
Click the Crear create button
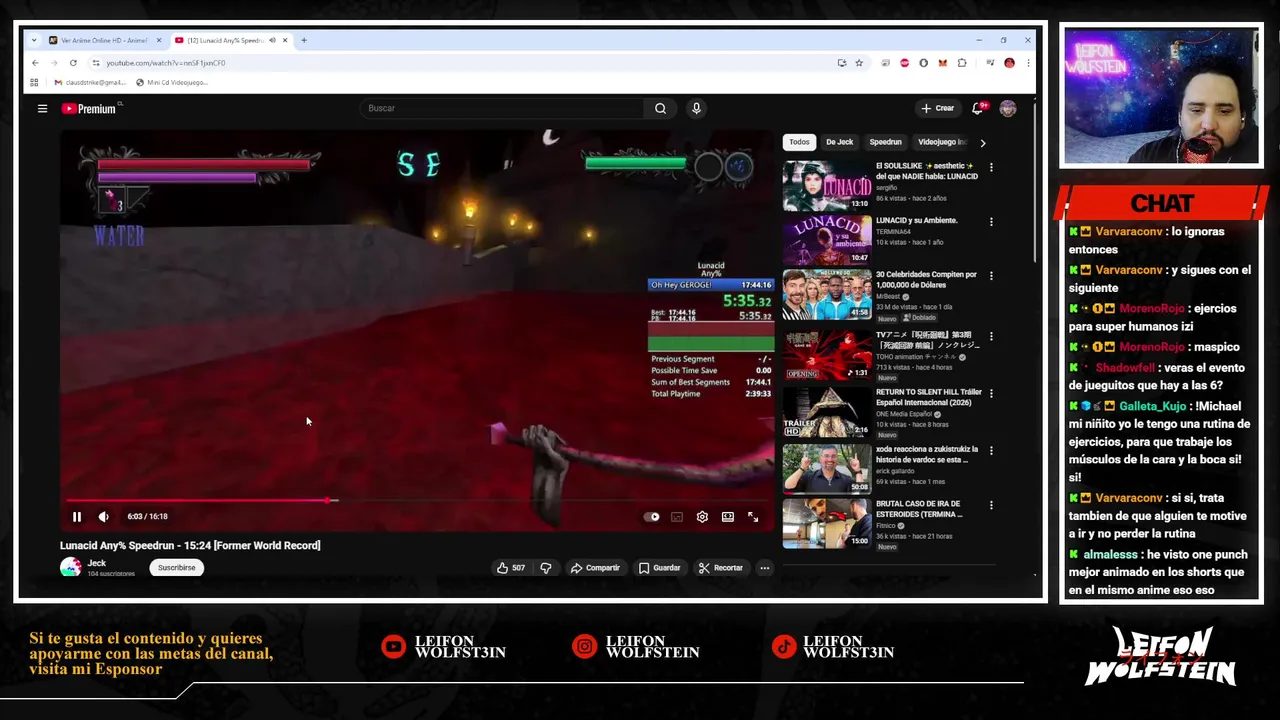[x=938, y=108]
